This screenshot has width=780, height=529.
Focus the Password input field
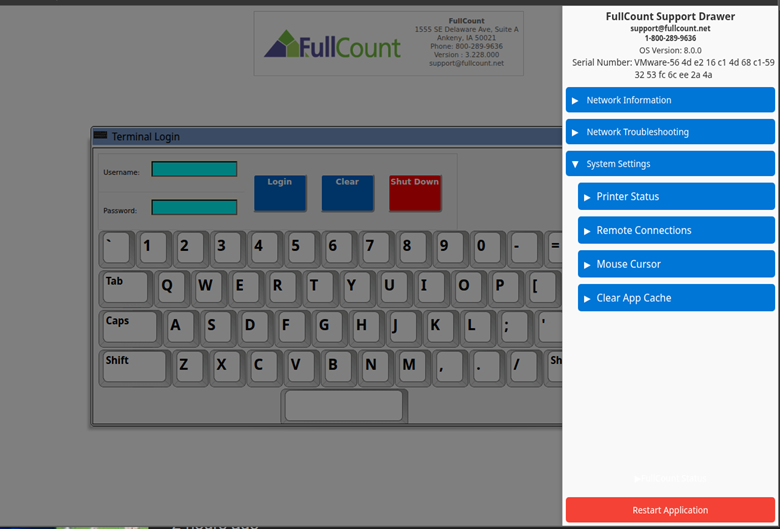point(194,208)
